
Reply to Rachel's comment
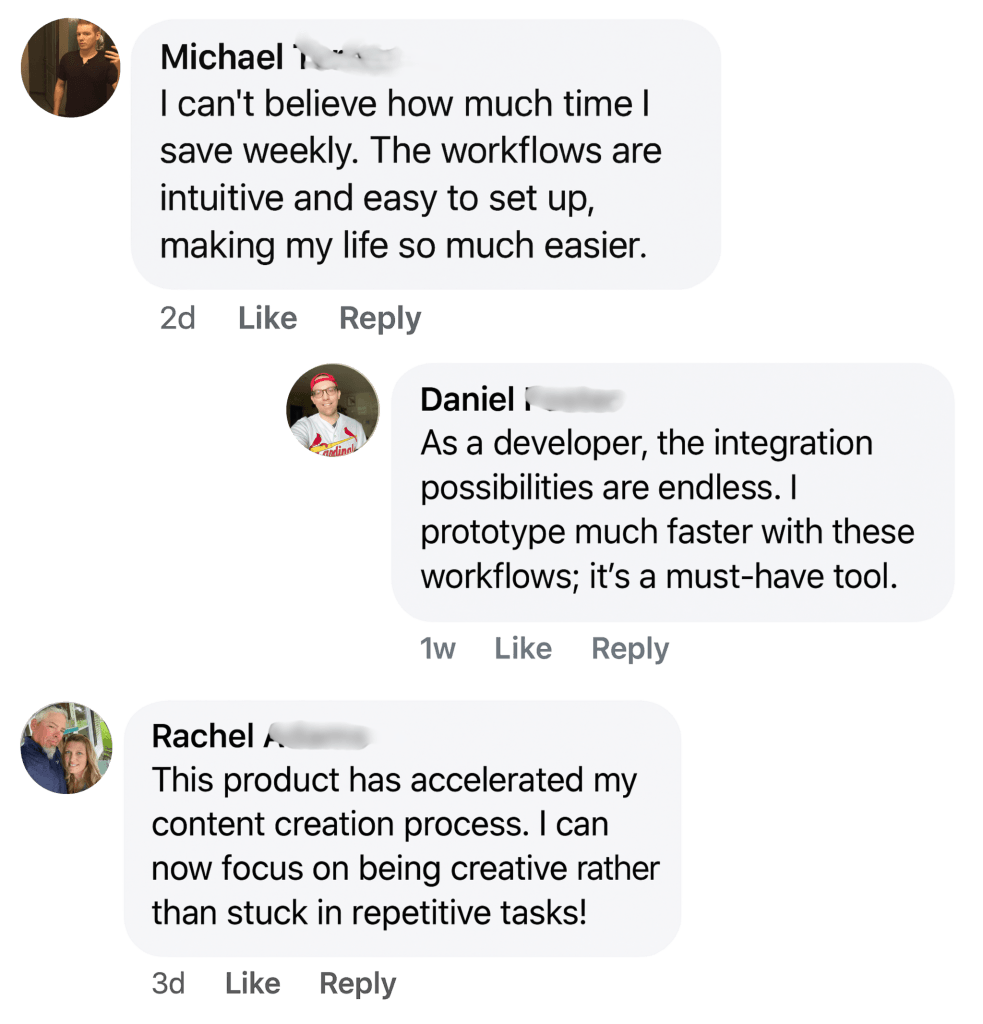point(357,984)
